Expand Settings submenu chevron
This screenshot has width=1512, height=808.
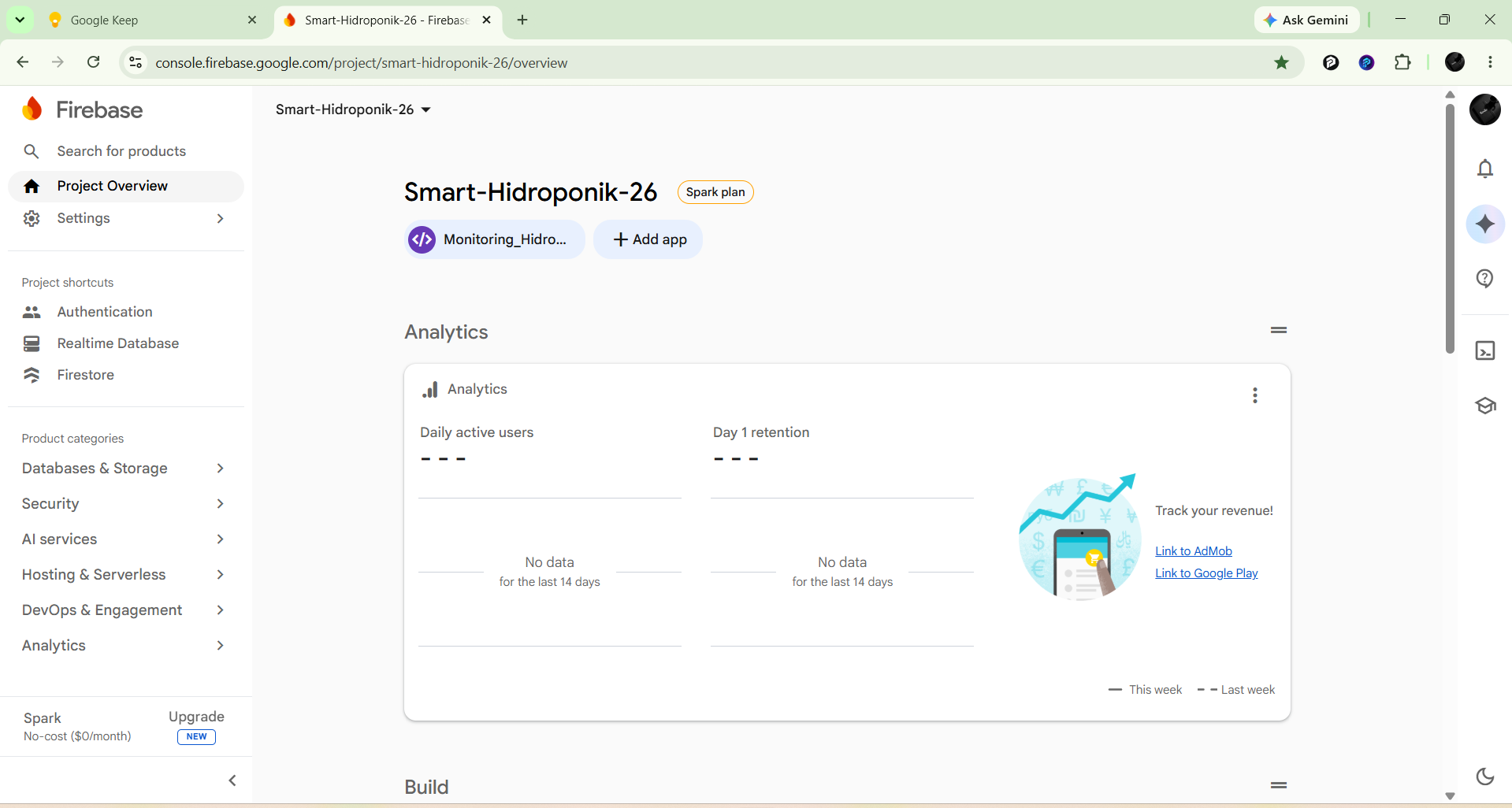point(221,218)
